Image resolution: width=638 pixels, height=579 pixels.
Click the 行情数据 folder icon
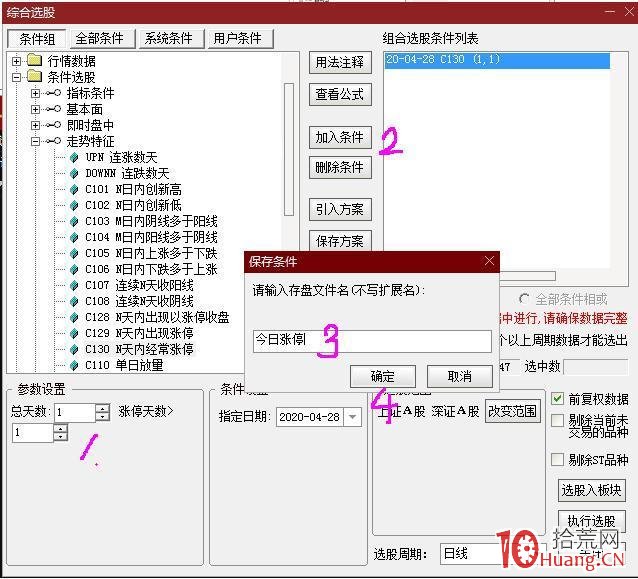(x=35, y=61)
